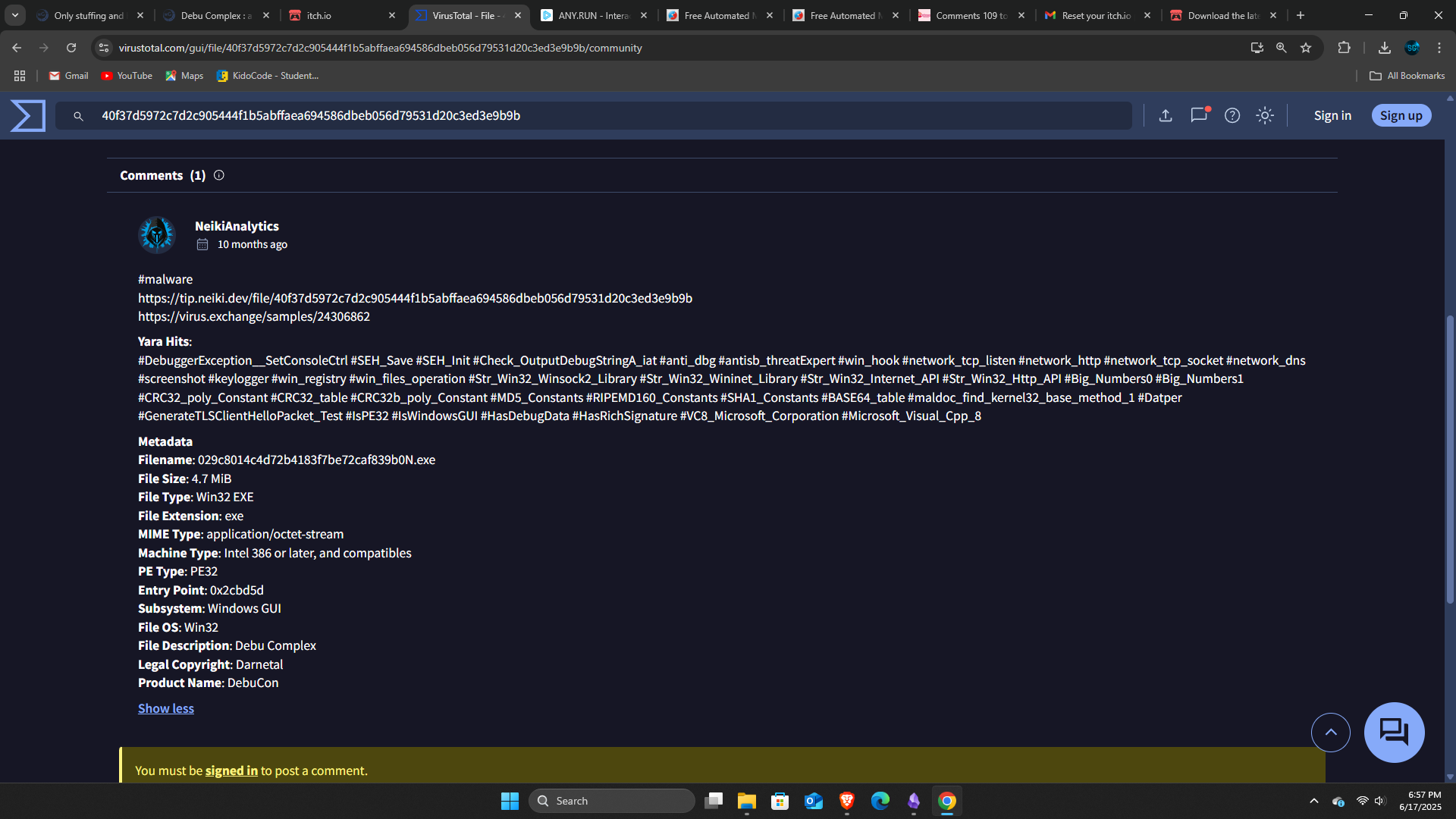Open the YouTube bookmark

tap(127, 76)
